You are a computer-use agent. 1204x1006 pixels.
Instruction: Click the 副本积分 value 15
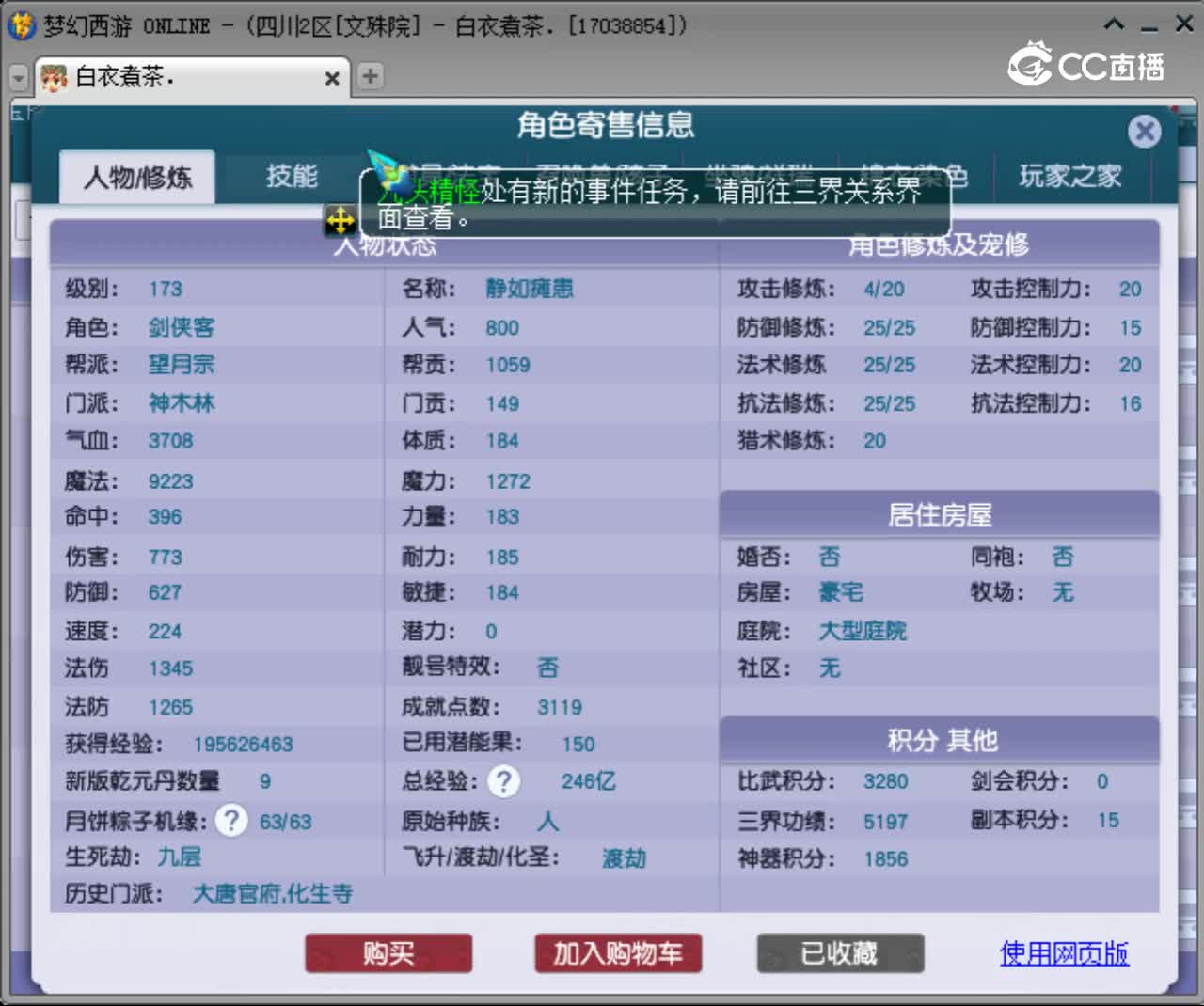[1108, 821]
